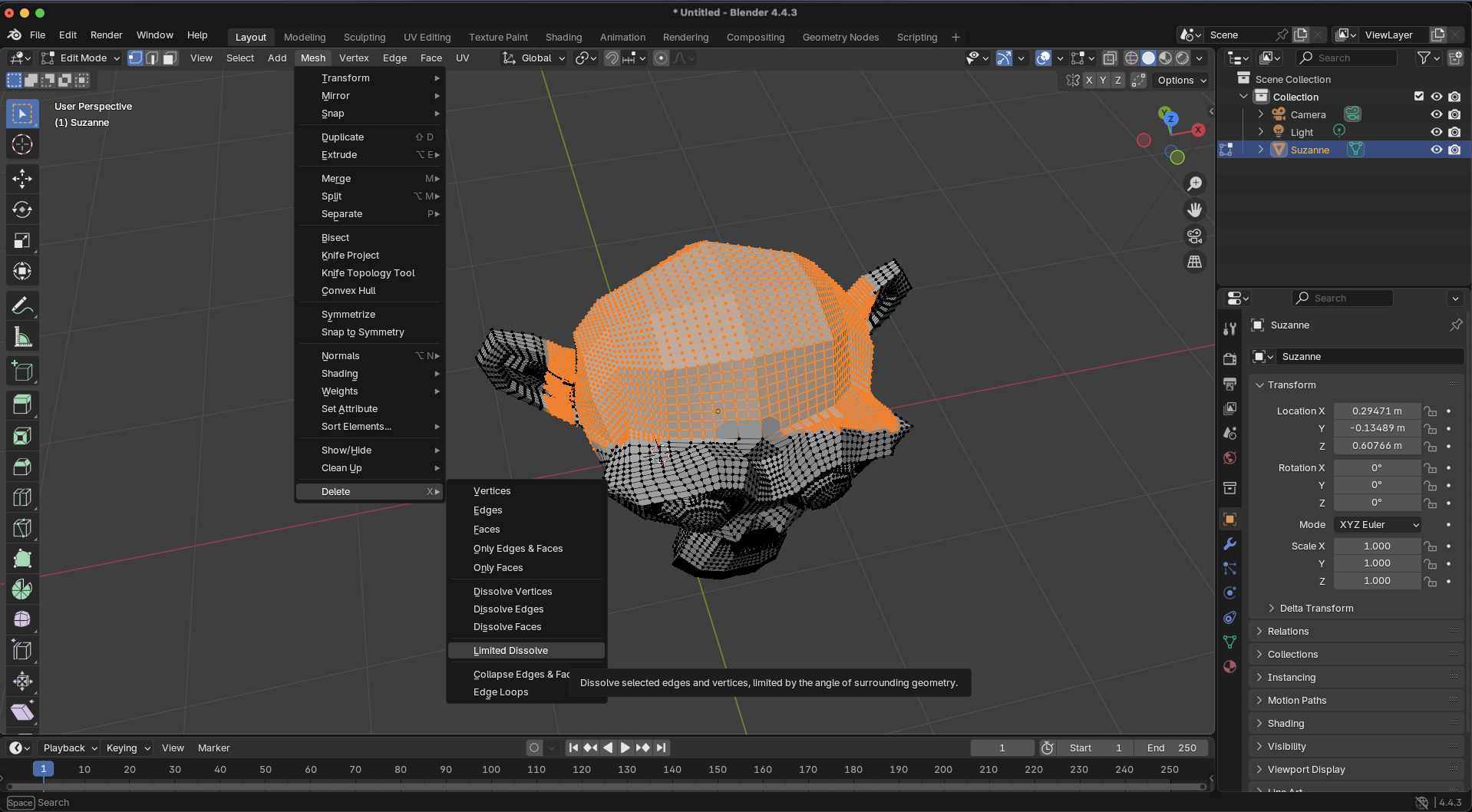Image resolution: width=1472 pixels, height=812 pixels.
Task: Hide Light in viewport via eye icon
Action: [x=1437, y=132]
